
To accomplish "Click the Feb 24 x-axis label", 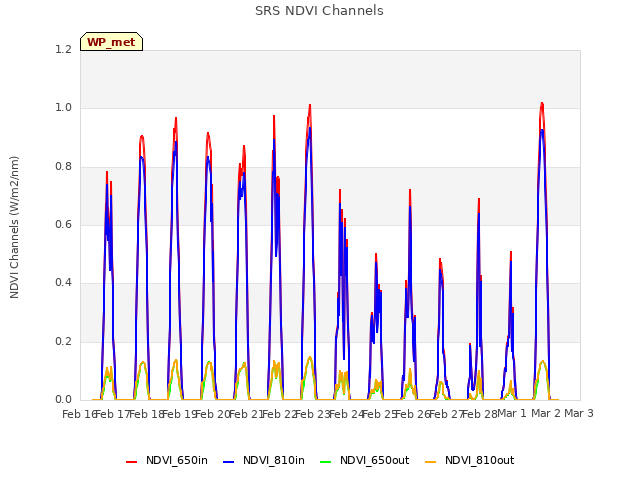I will (x=346, y=414).
